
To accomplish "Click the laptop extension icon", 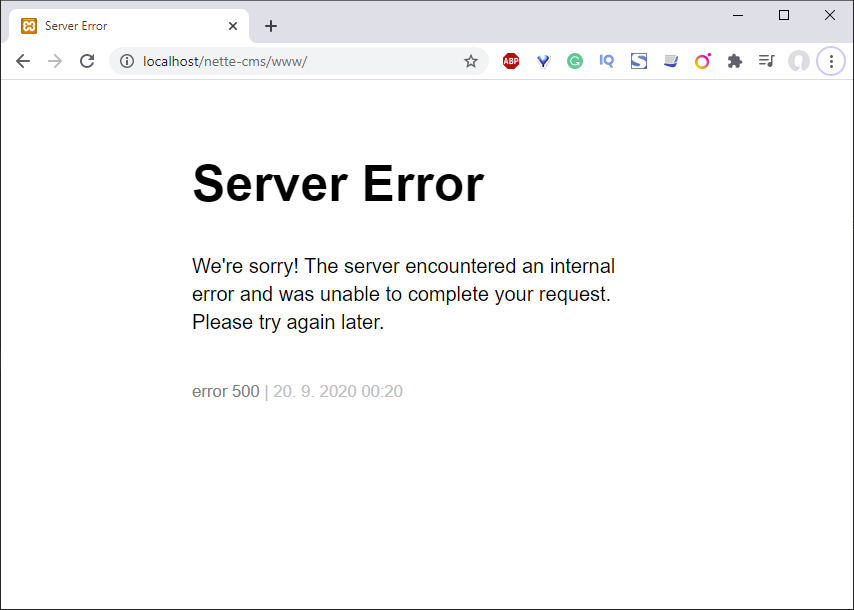I will 671,61.
